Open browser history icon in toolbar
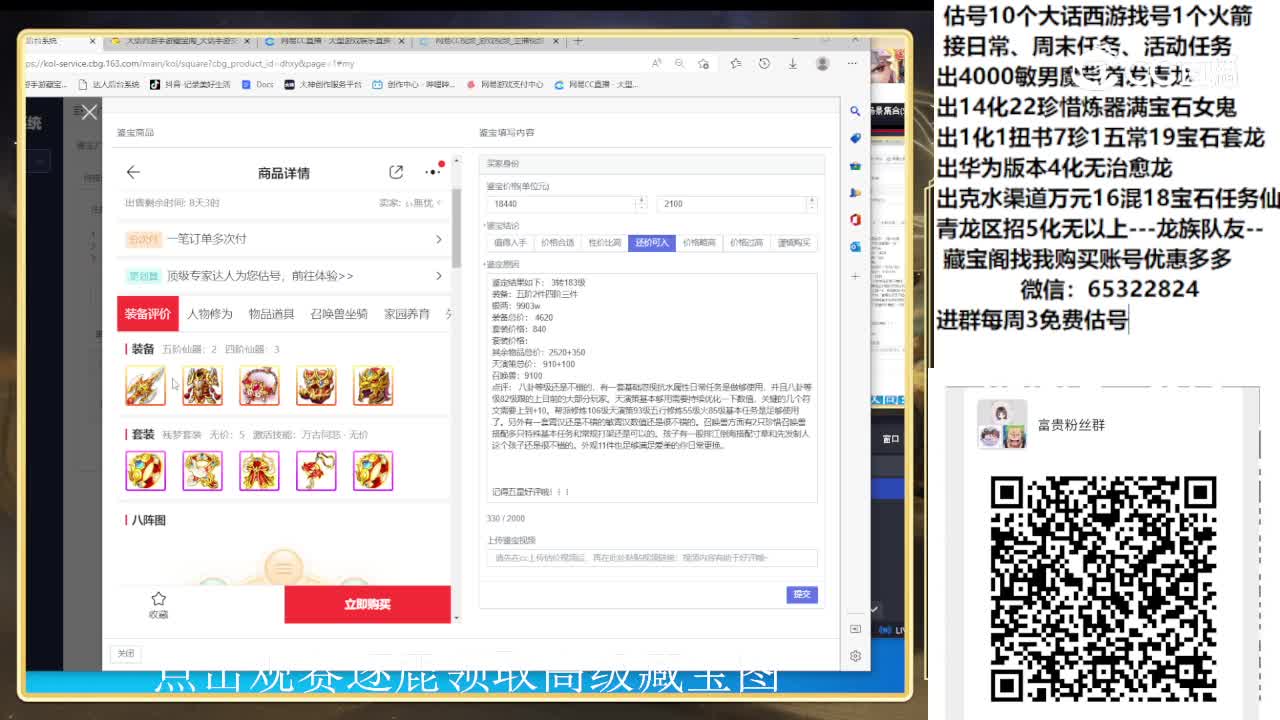Viewport: 1280px width, 720px height. 764,63
